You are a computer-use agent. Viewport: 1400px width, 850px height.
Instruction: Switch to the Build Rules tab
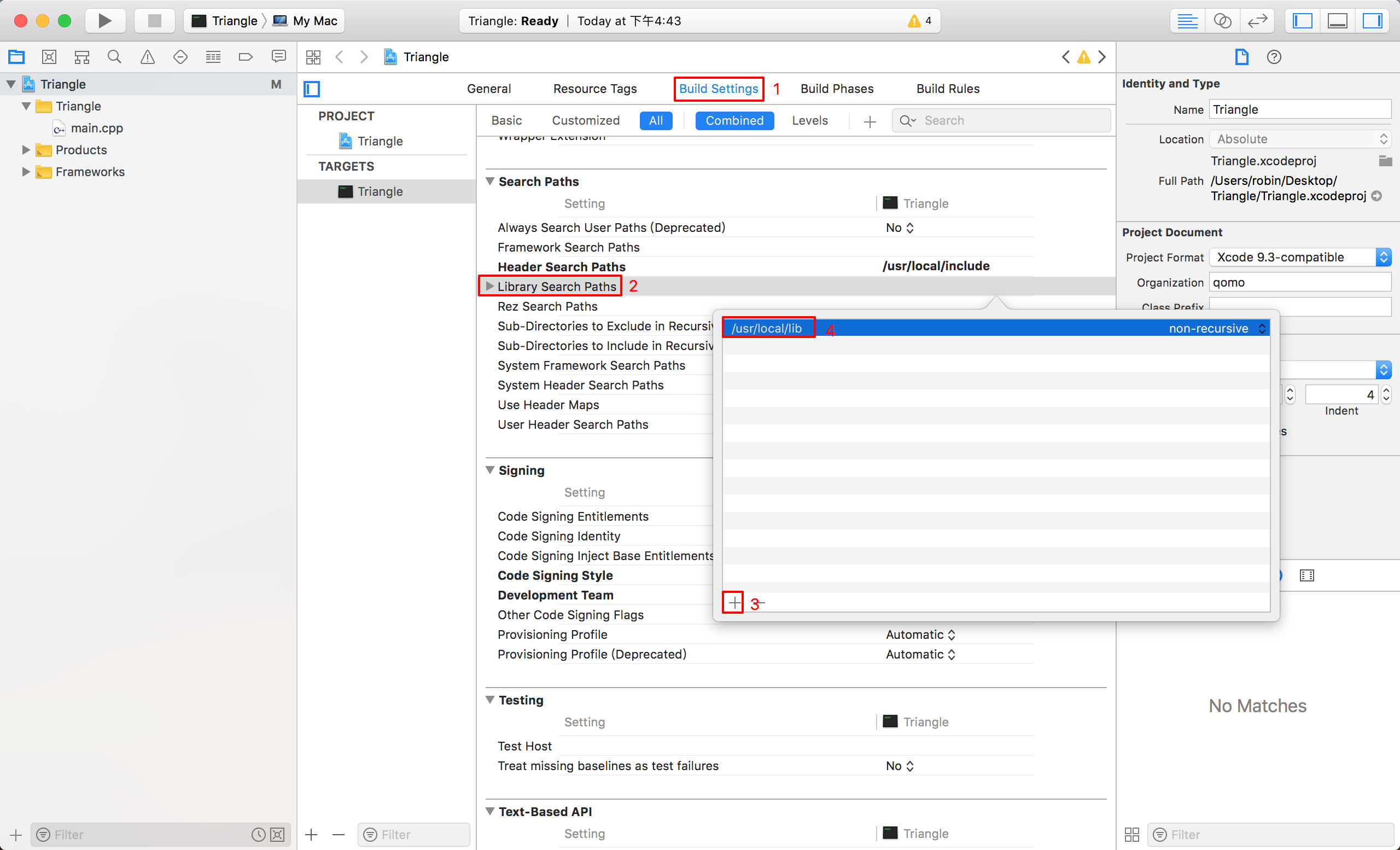(x=948, y=89)
